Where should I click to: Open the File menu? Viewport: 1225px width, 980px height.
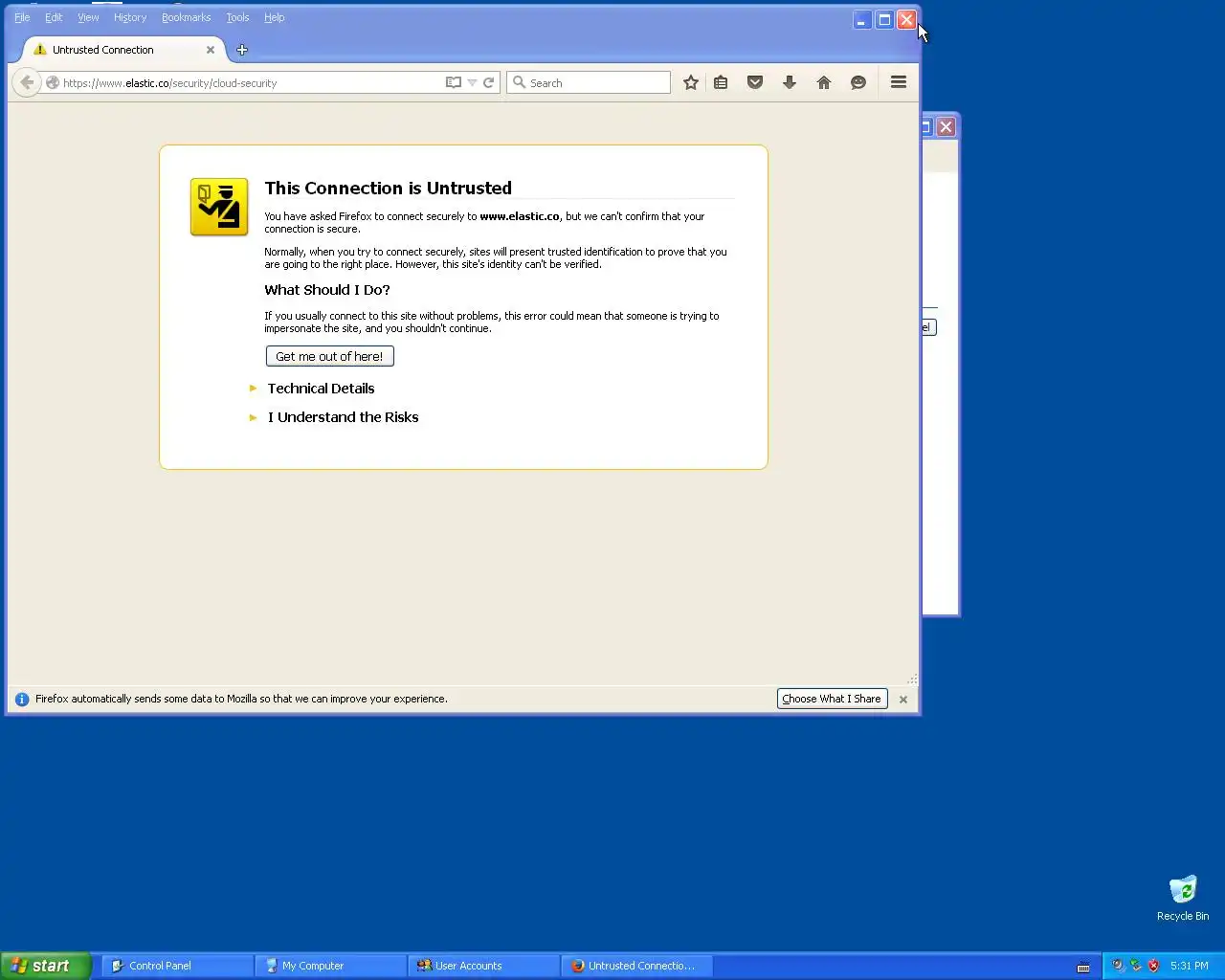click(22, 17)
